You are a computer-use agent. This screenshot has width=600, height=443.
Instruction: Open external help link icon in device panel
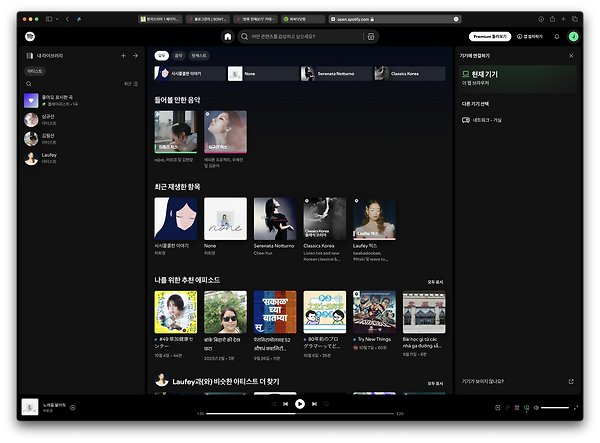(571, 381)
